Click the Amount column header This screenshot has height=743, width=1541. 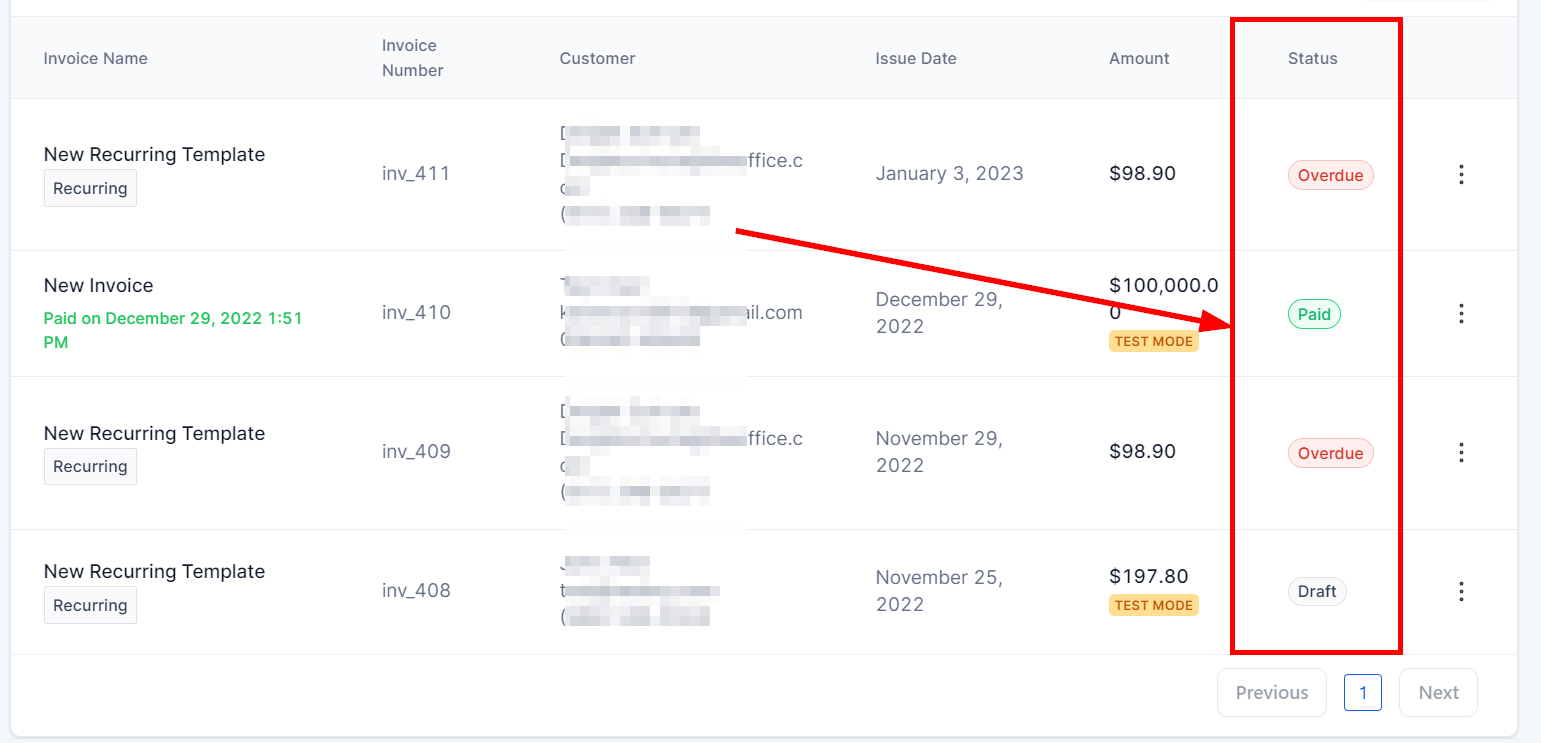pyautogui.click(x=1139, y=59)
